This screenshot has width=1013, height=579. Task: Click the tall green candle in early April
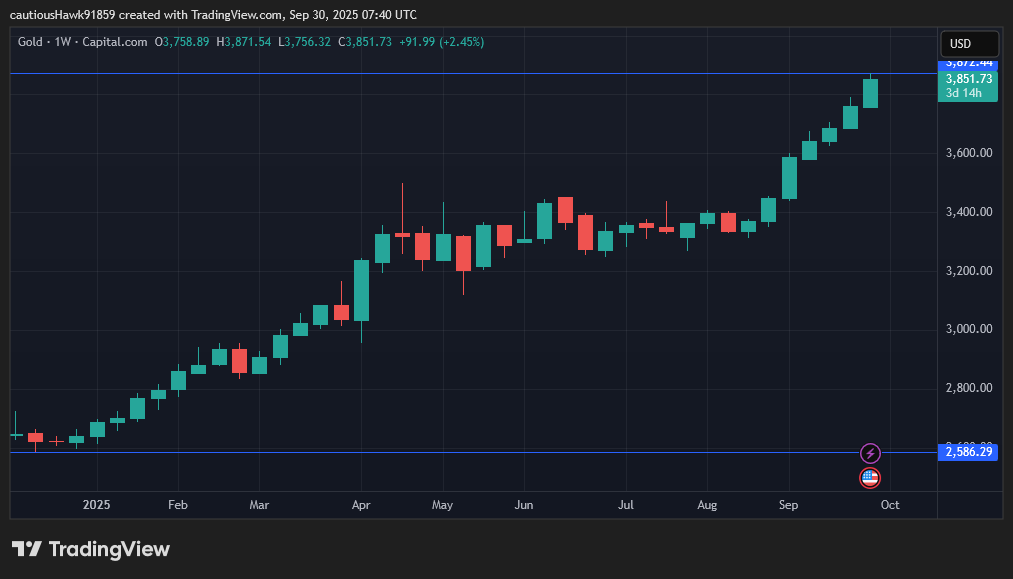coord(361,290)
